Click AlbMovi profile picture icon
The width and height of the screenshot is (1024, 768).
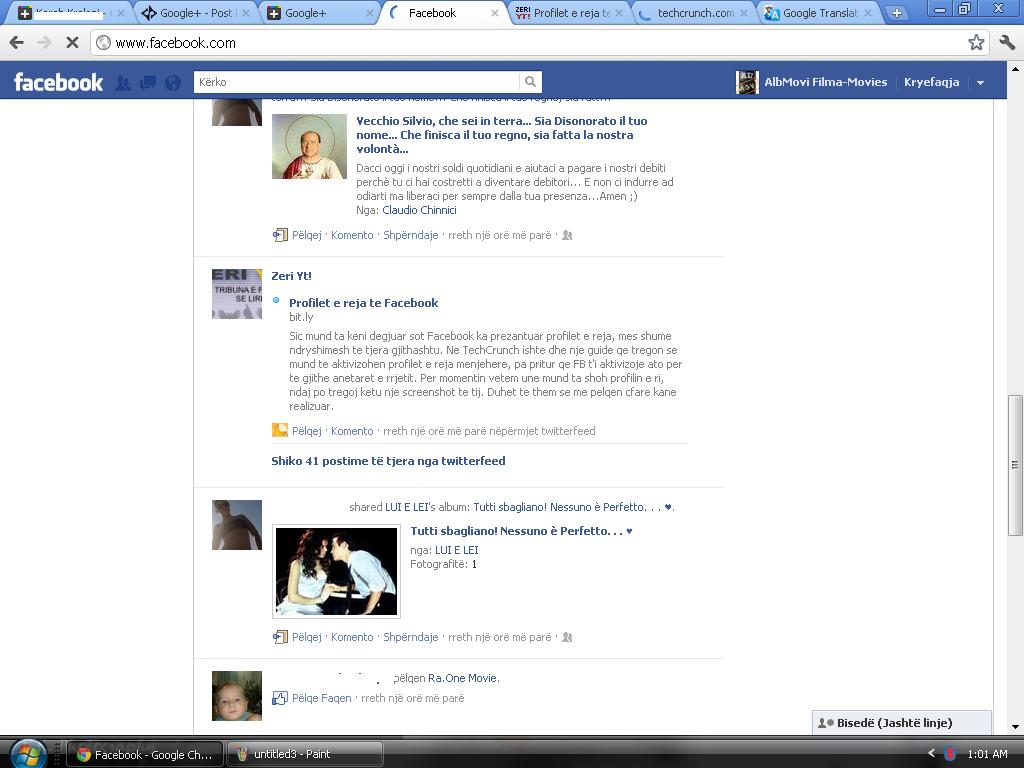(747, 82)
